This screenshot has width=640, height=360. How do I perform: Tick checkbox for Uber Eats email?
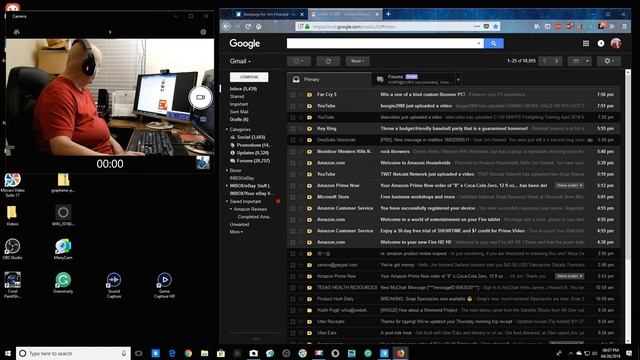(293, 333)
